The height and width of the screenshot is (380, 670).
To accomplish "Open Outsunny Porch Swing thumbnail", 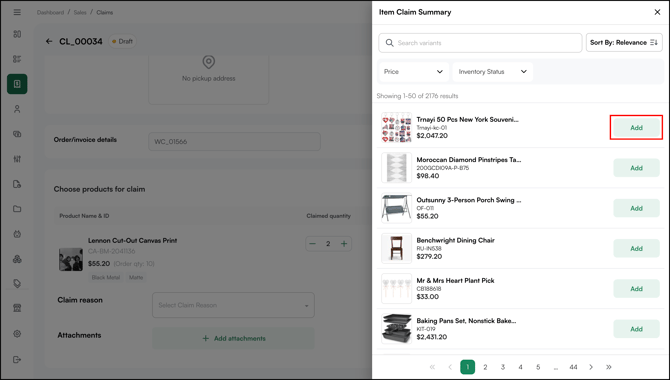I will point(397,208).
